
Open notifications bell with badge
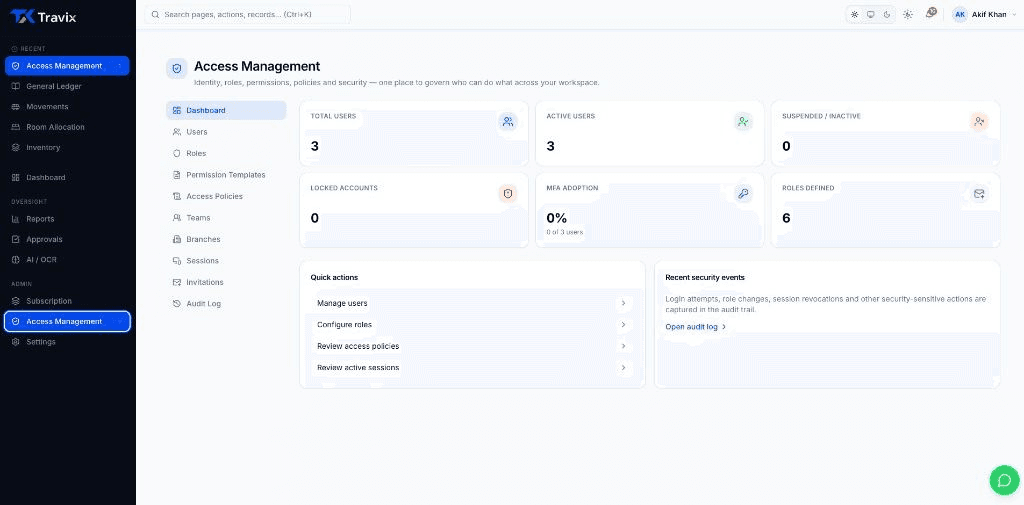point(931,13)
